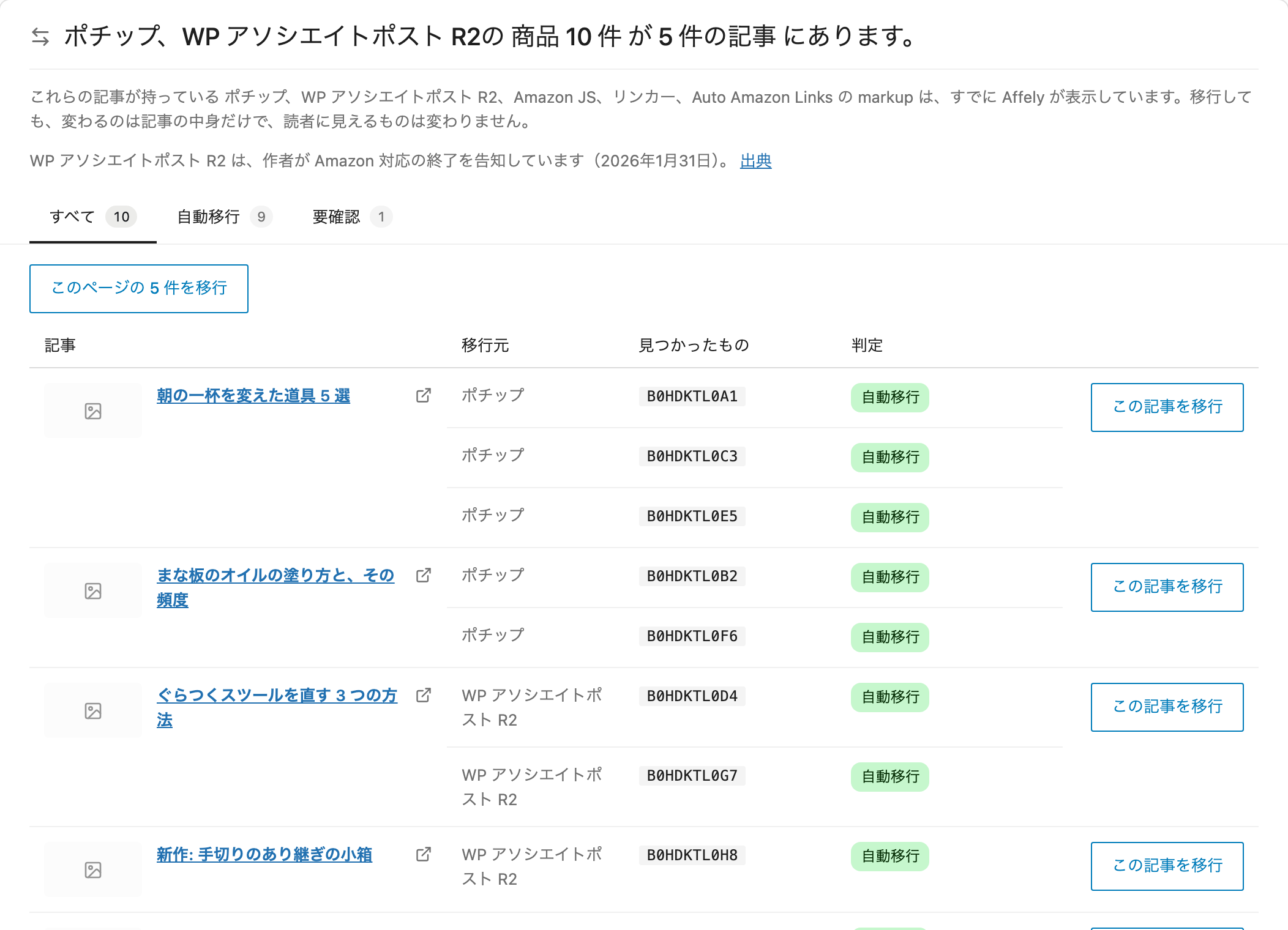This screenshot has height=930, width=1288.
Task: Open article link 朝の一杯を変えた道具 5 選
Action: point(253,396)
